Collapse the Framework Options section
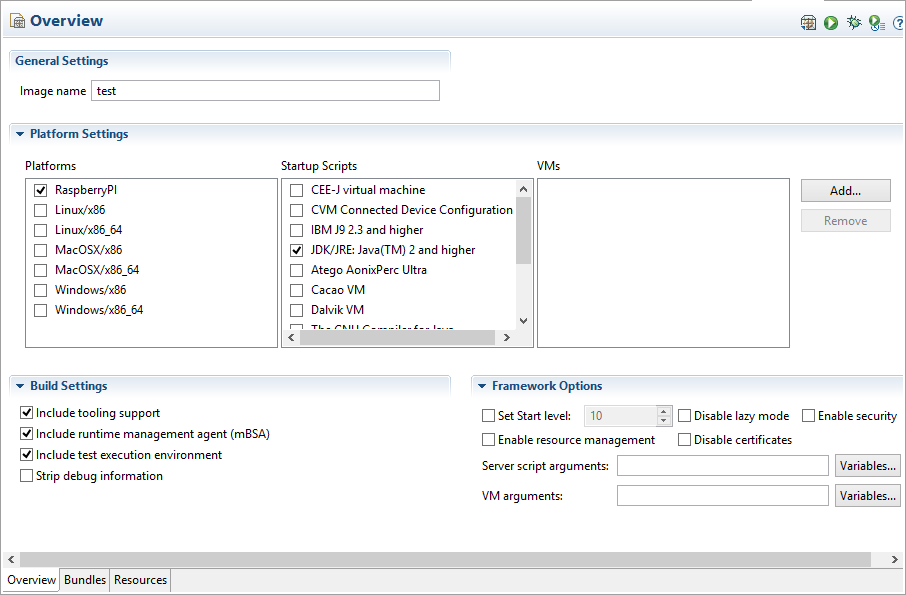 (x=481, y=386)
